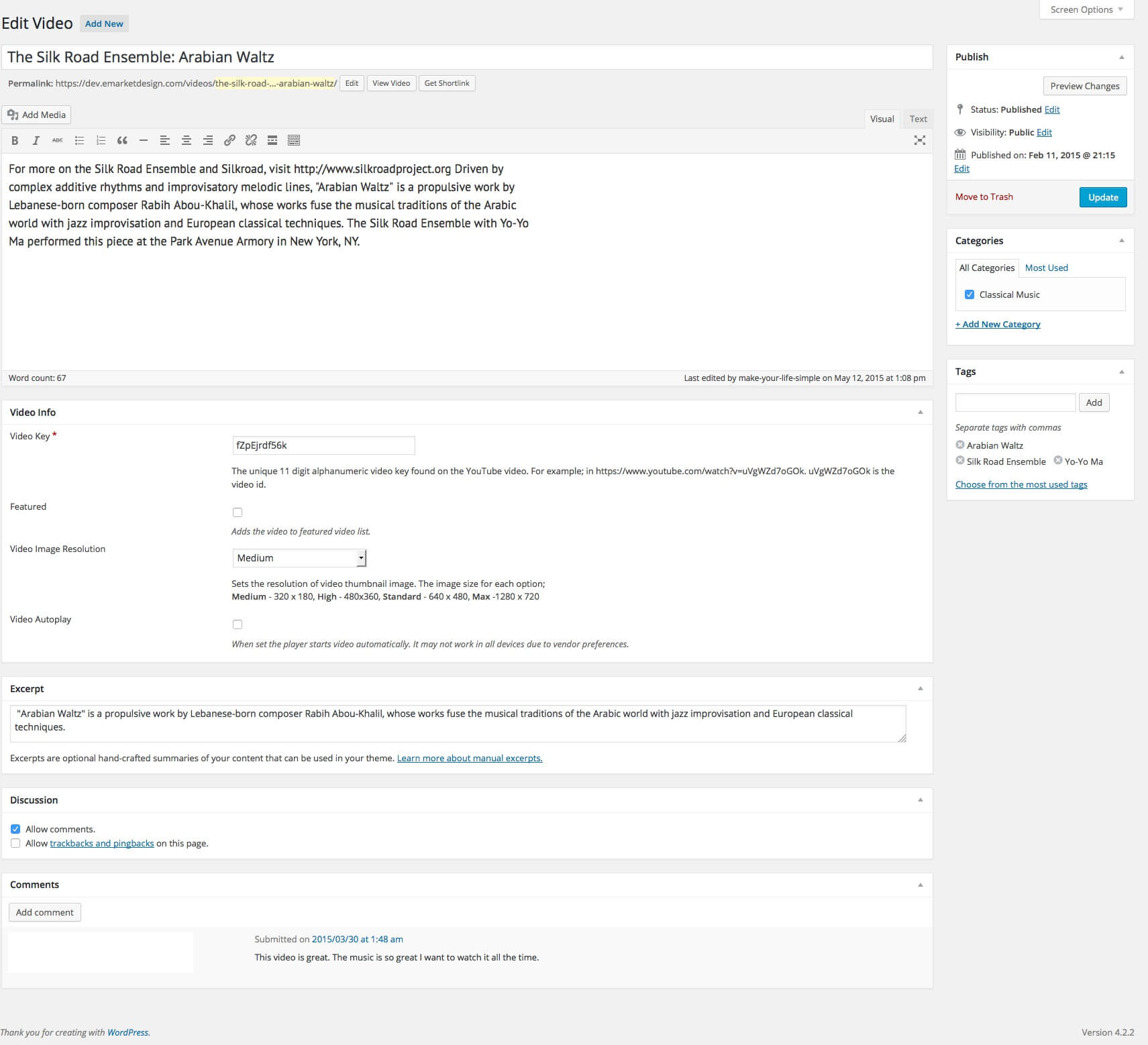The image size is (1148, 1045).
Task: Uncheck the Classical Music category
Action: coord(969,294)
